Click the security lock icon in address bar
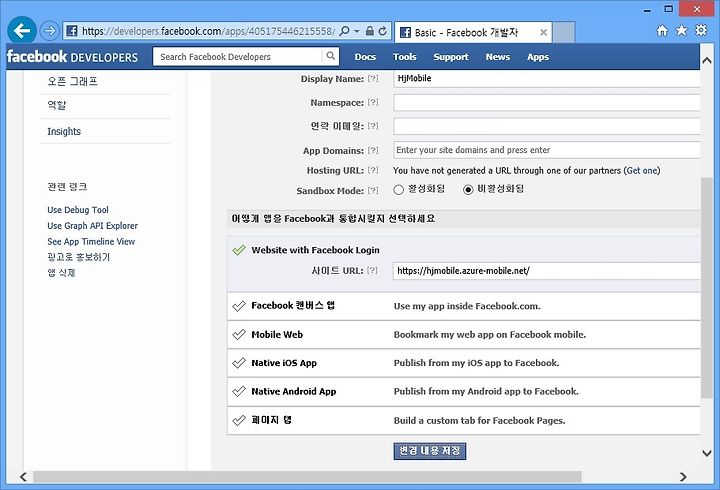The image size is (720, 490). coord(370,31)
